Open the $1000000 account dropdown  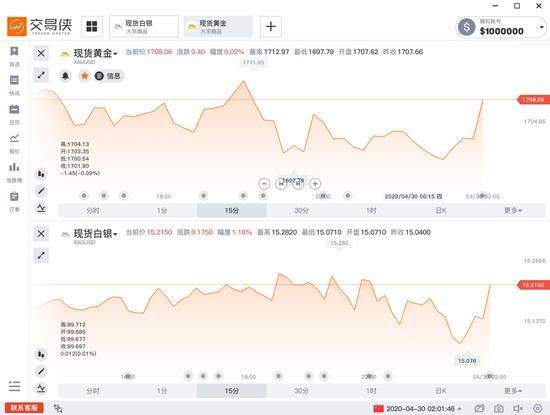pos(542,27)
